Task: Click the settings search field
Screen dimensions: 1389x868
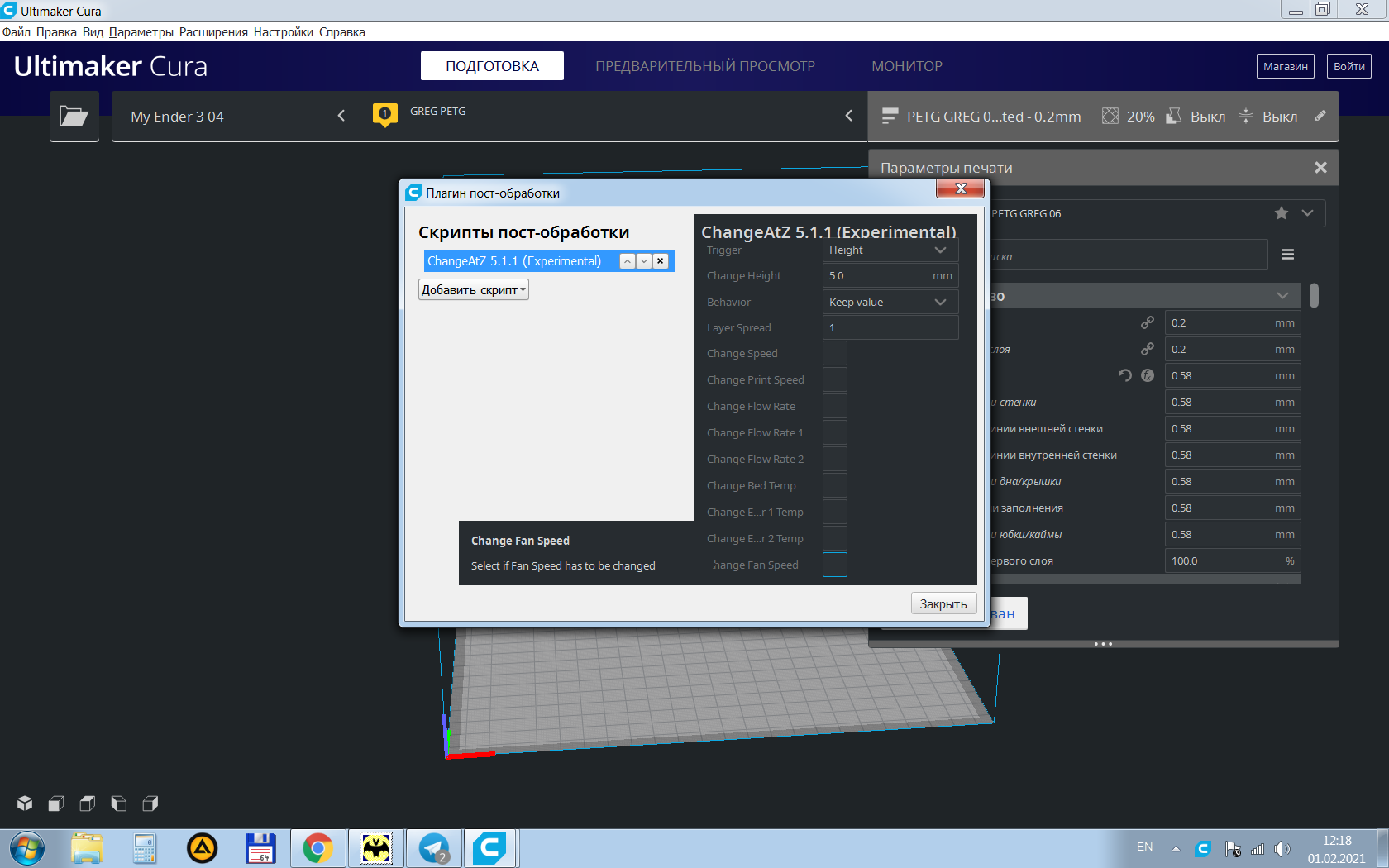Action: [1129, 255]
